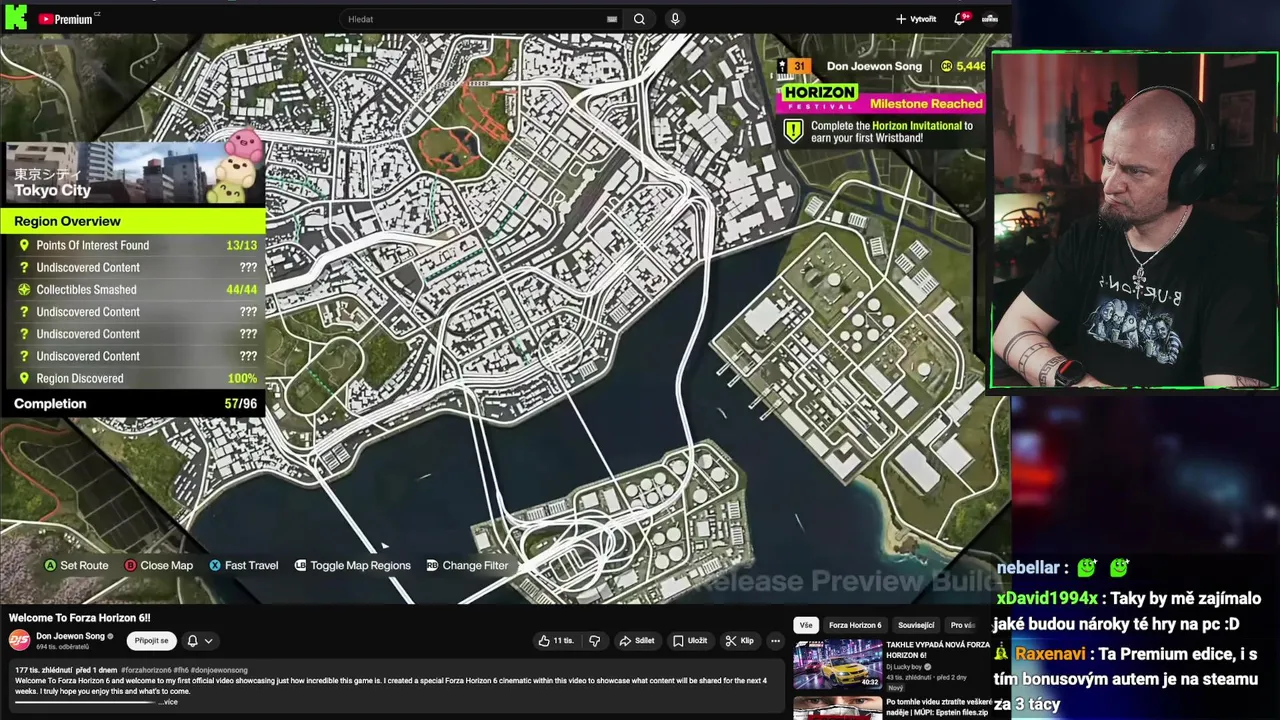Click the shield icon beside Horizon Invitational
This screenshot has width=1280, height=720.
click(x=793, y=131)
